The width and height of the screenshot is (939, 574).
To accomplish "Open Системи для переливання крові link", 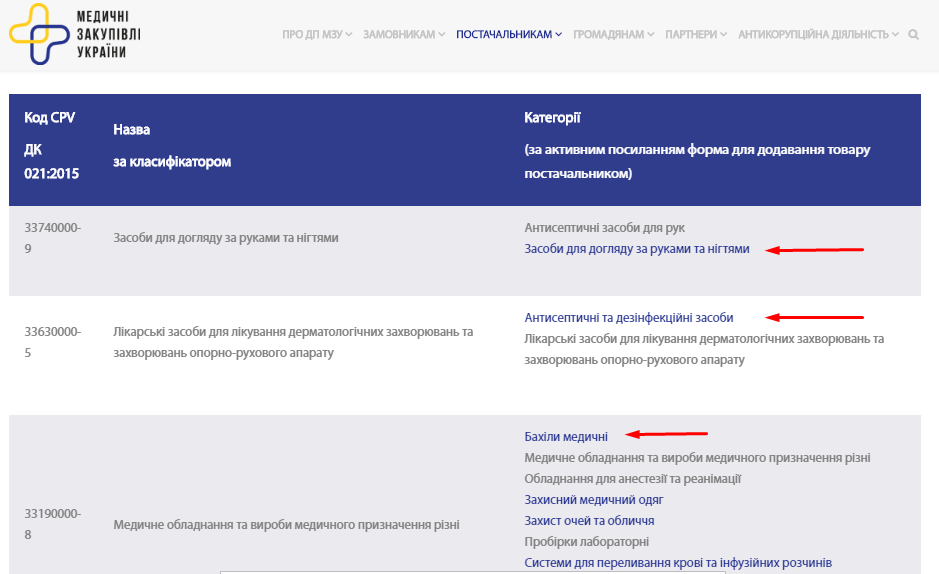I will pyautogui.click(x=677, y=562).
